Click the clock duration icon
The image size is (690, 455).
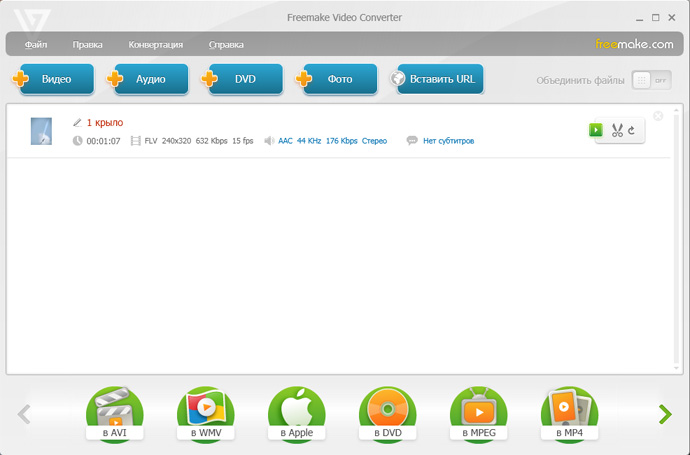(77, 141)
